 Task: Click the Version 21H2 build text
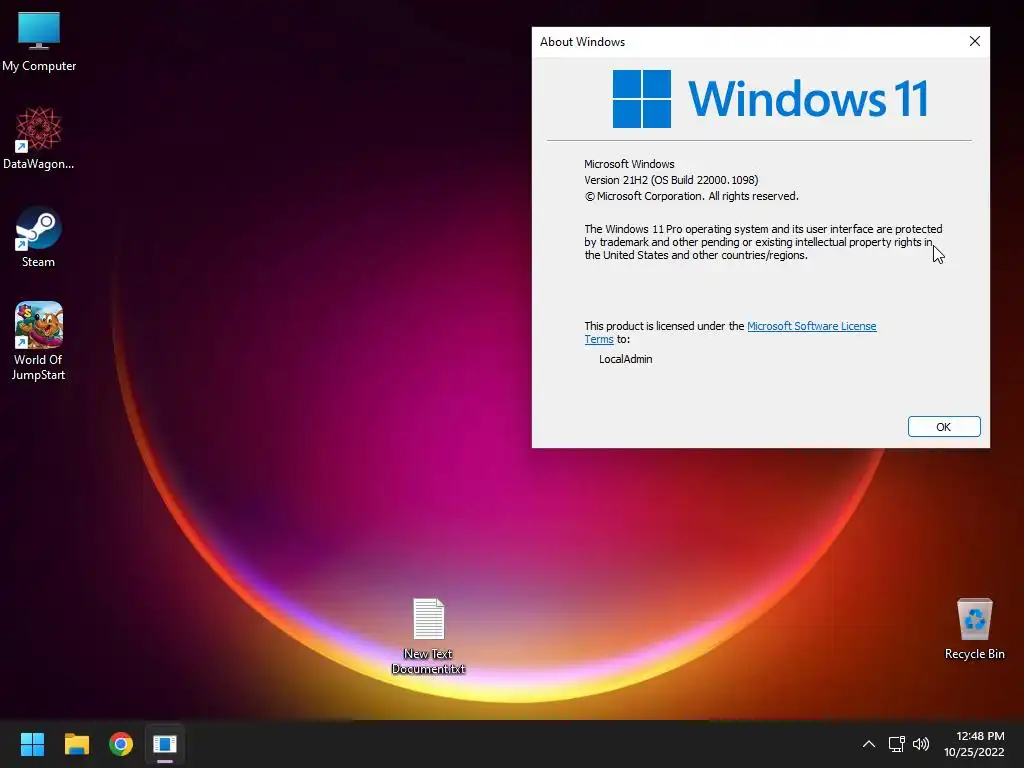(671, 180)
